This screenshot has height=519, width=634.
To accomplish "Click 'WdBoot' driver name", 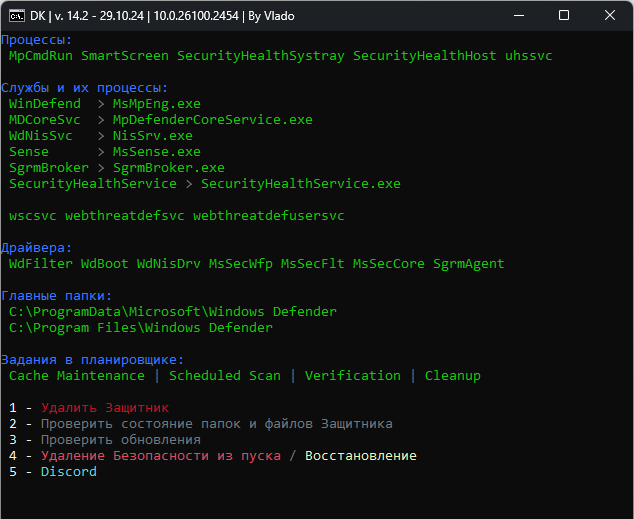I will pos(105,264).
